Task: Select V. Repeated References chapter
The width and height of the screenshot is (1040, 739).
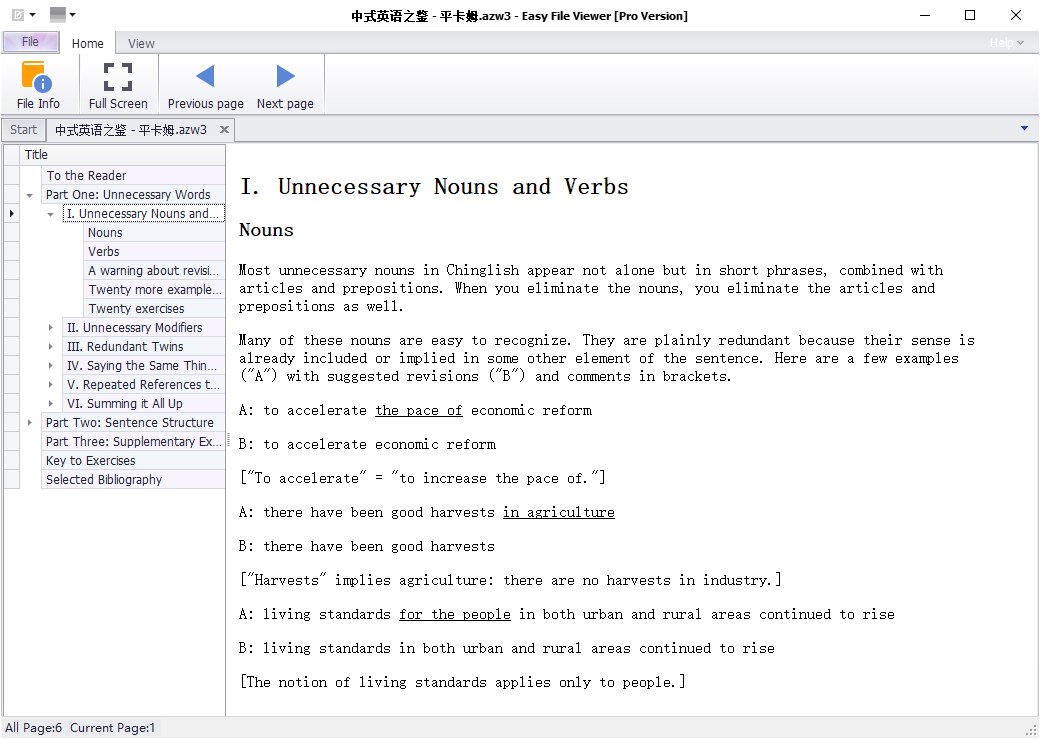Action: click(144, 385)
